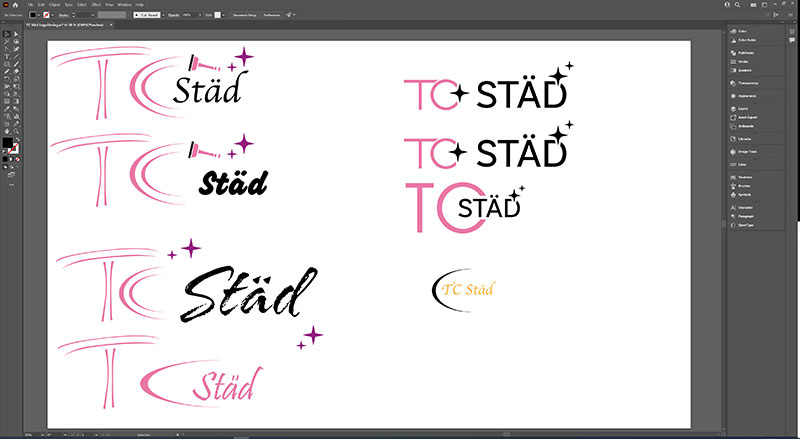
Task: Open stroke color dropdown in control bar
Action: pyautogui.click(x=53, y=15)
